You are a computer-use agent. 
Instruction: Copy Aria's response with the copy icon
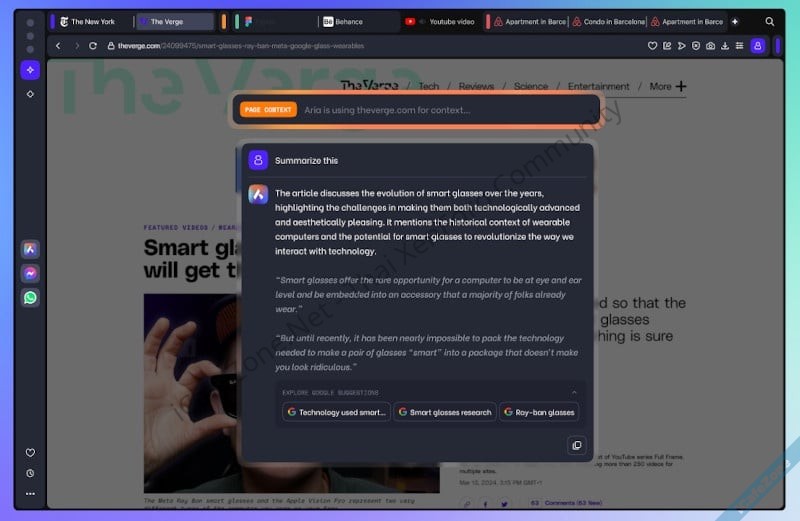tap(576, 446)
